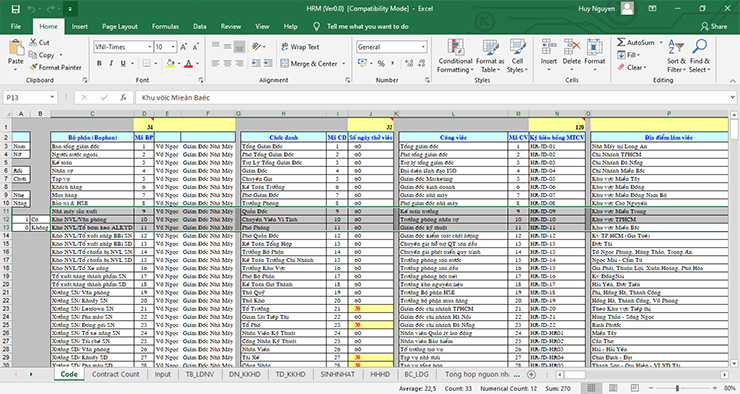This screenshot has height=394, width=740.
Task: Toggle bold formatting
Action: (99, 63)
